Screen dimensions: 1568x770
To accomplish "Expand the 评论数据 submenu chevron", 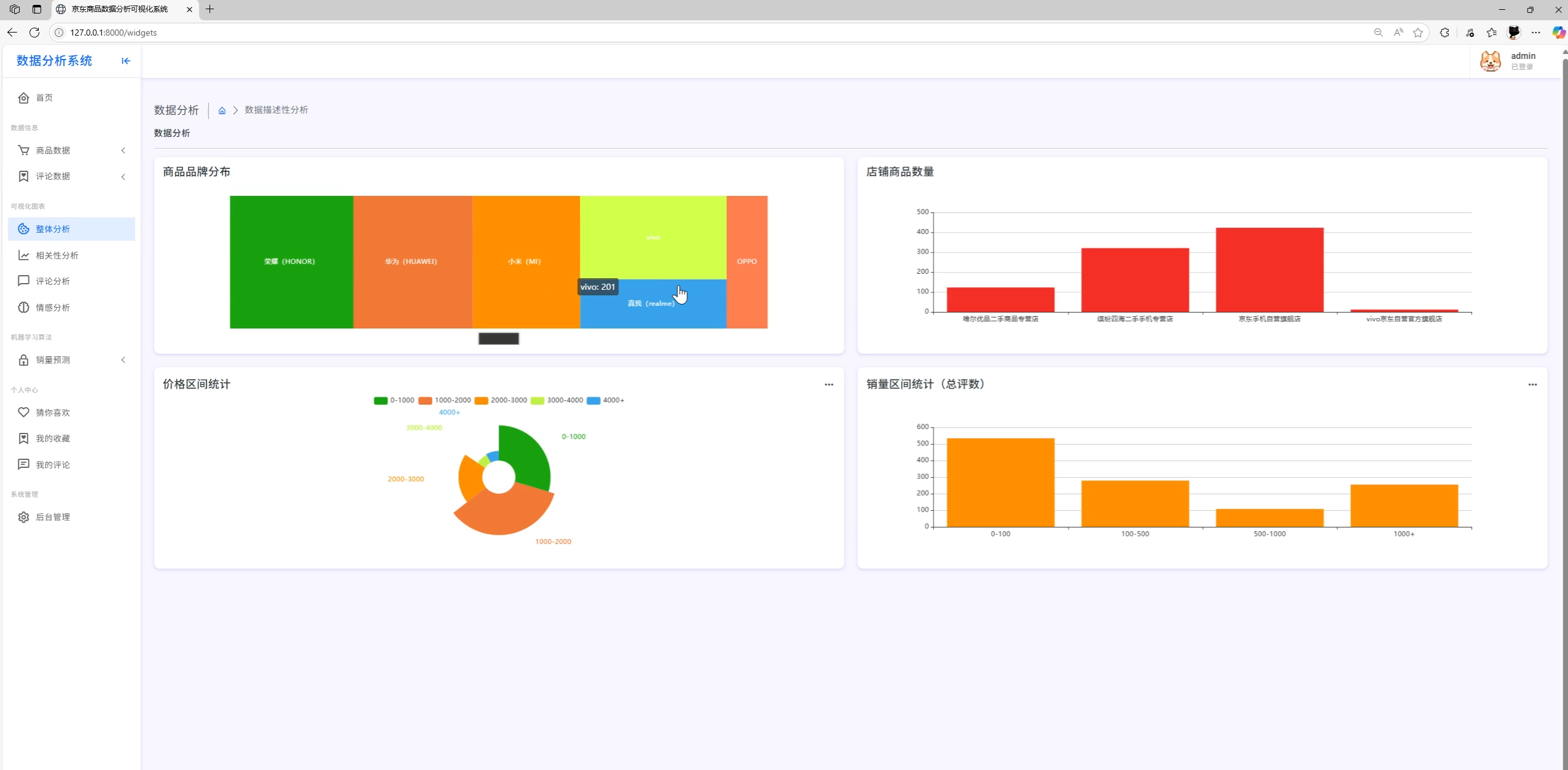I will [x=123, y=177].
